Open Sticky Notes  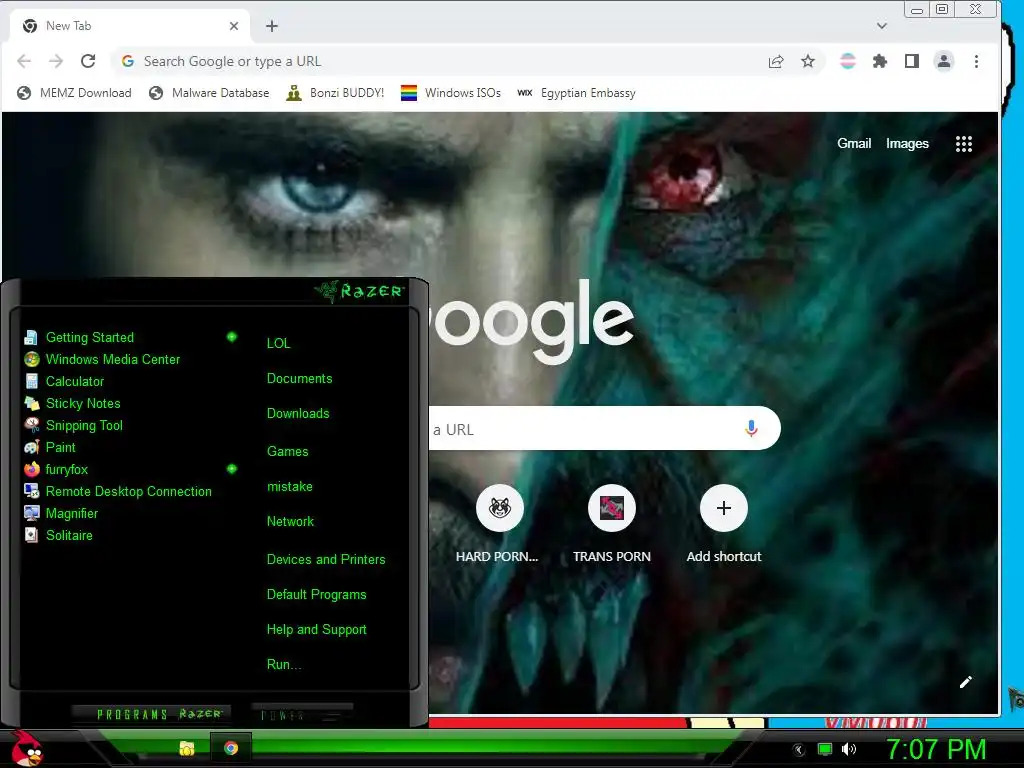[72, 403]
